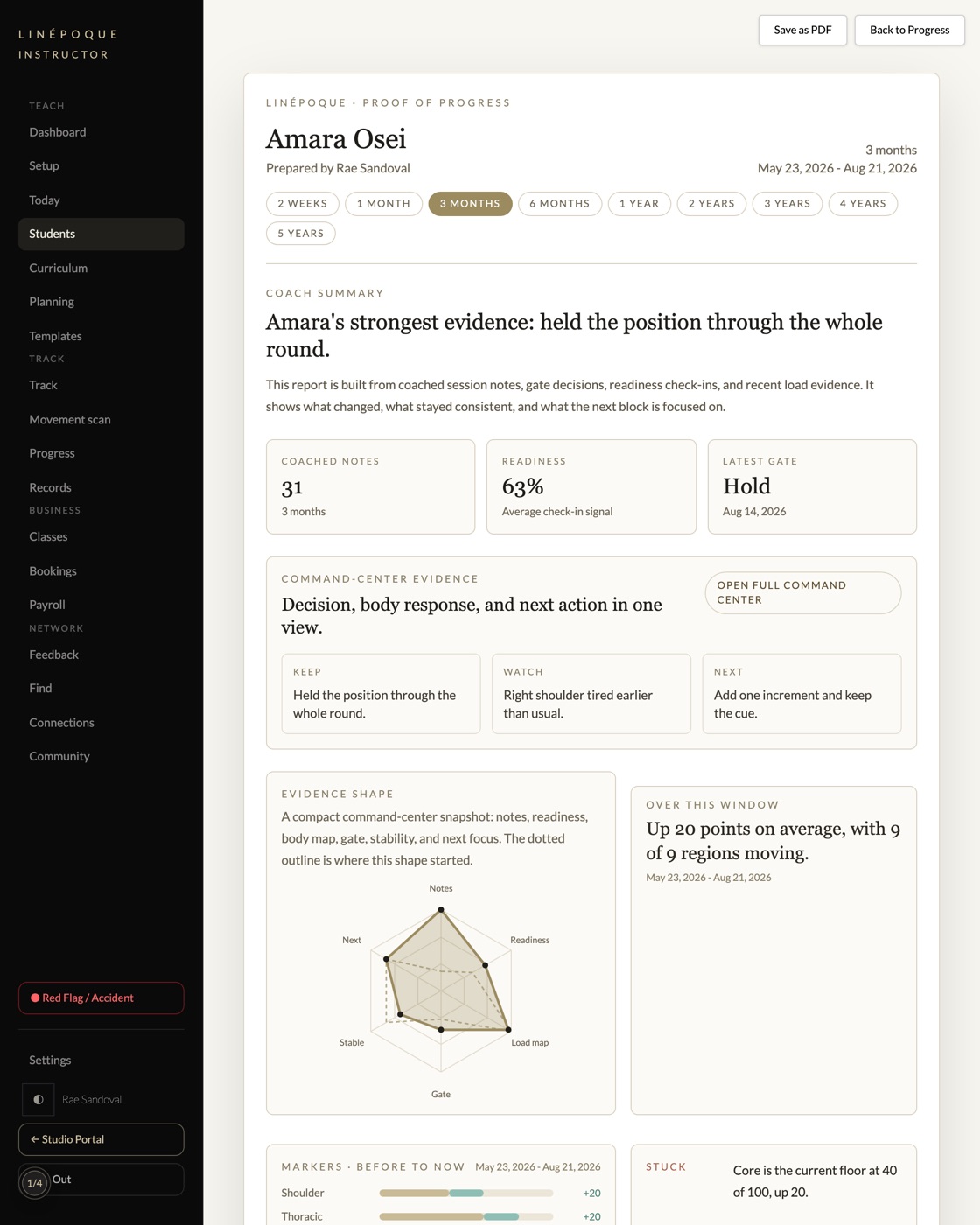
Task: Open the Students sidebar item
Action: pos(101,234)
